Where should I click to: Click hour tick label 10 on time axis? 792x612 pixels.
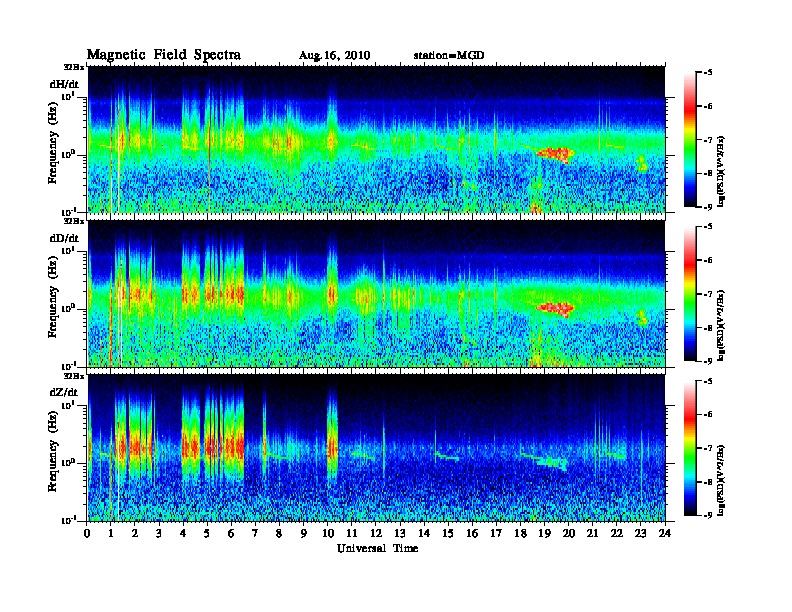(327, 534)
